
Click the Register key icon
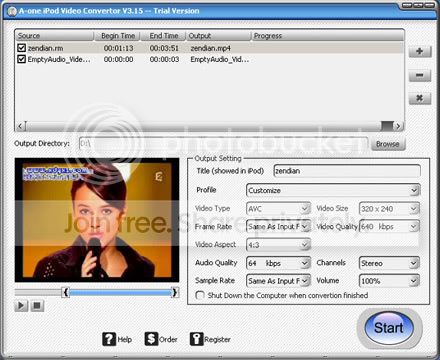[196, 339]
